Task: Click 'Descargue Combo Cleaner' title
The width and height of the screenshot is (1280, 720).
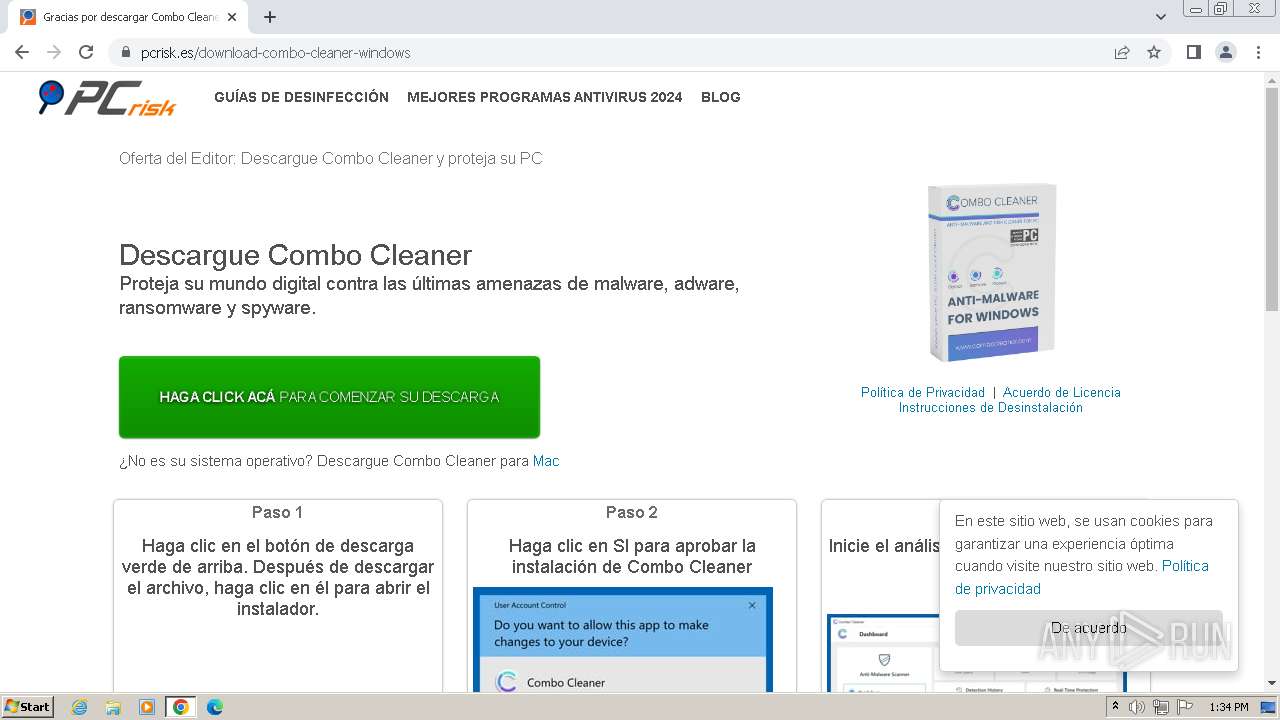Action: point(295,255)
